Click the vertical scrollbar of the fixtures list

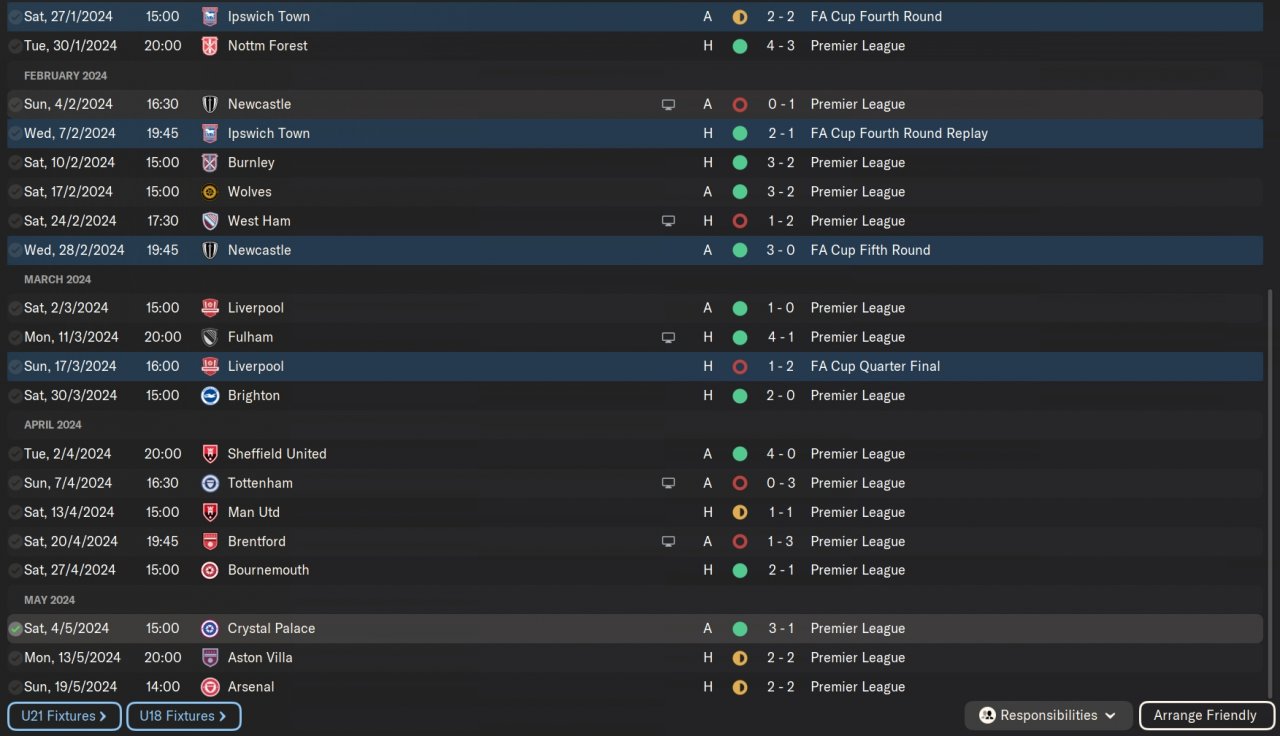point(1270,480)
